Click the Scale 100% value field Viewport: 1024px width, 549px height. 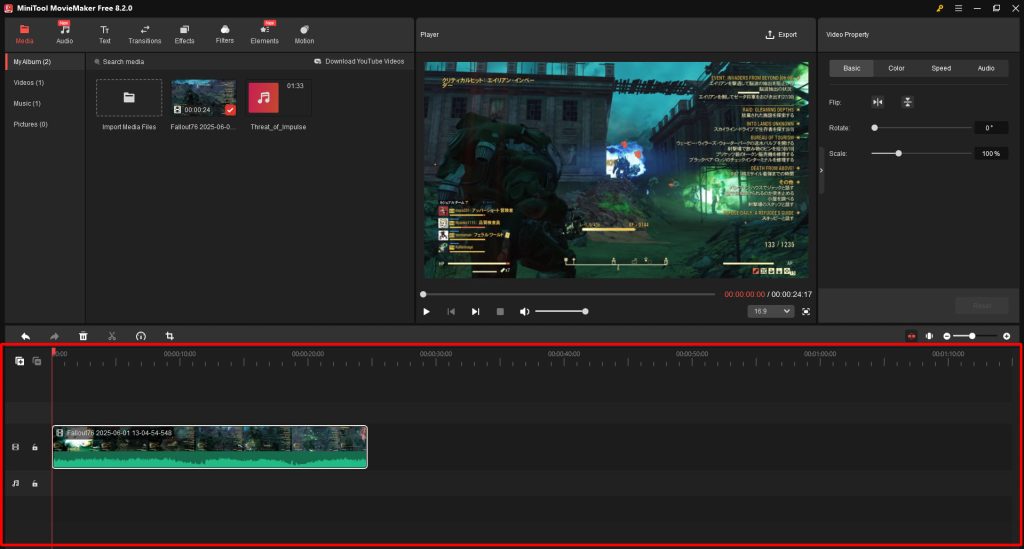point(991,153)
